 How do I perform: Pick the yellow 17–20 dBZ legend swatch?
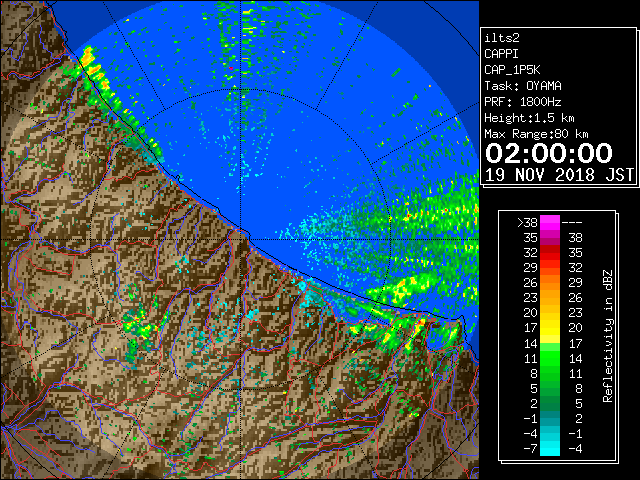point(550,328)
